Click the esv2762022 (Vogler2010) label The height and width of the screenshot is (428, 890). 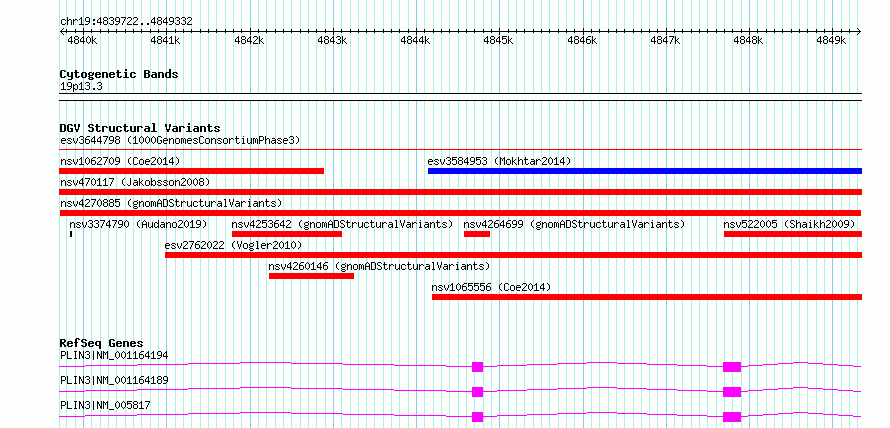233,245
